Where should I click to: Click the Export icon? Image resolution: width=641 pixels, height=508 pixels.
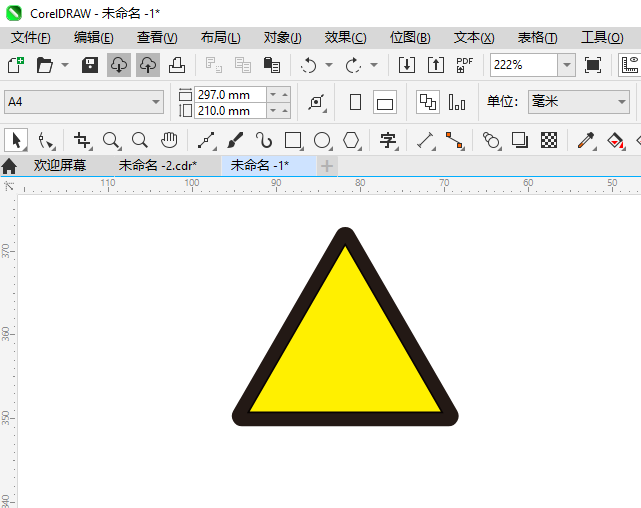436,65
